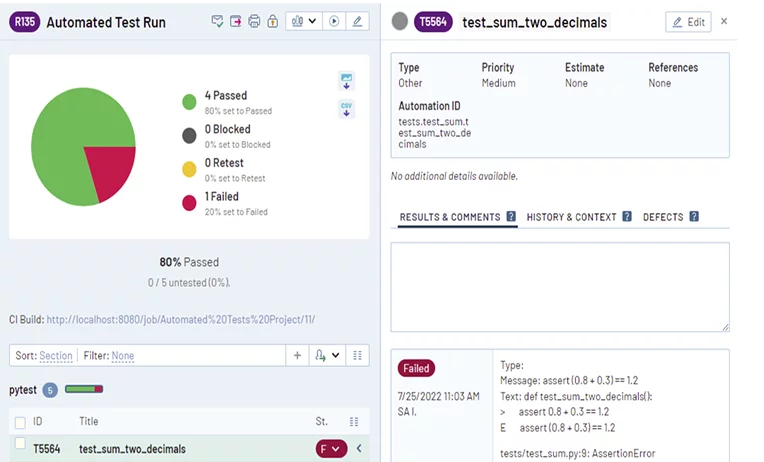764x462 pixels.
Task: Click the pytest section progress bar
Action: [x=84, y=389]
